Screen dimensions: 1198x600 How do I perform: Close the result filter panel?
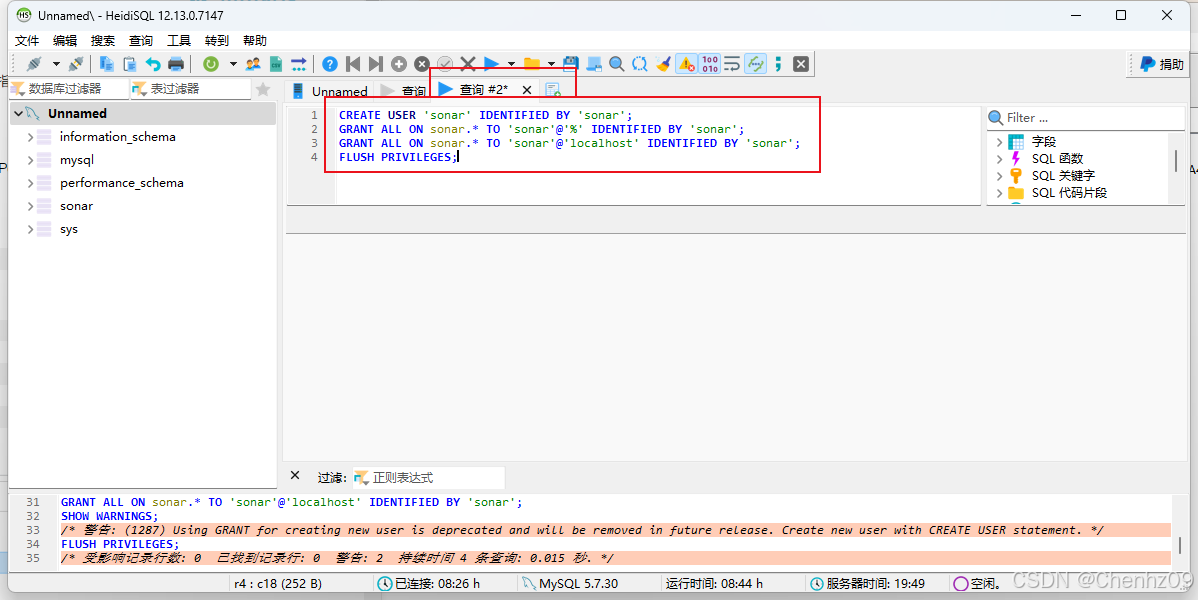[295, 475]
